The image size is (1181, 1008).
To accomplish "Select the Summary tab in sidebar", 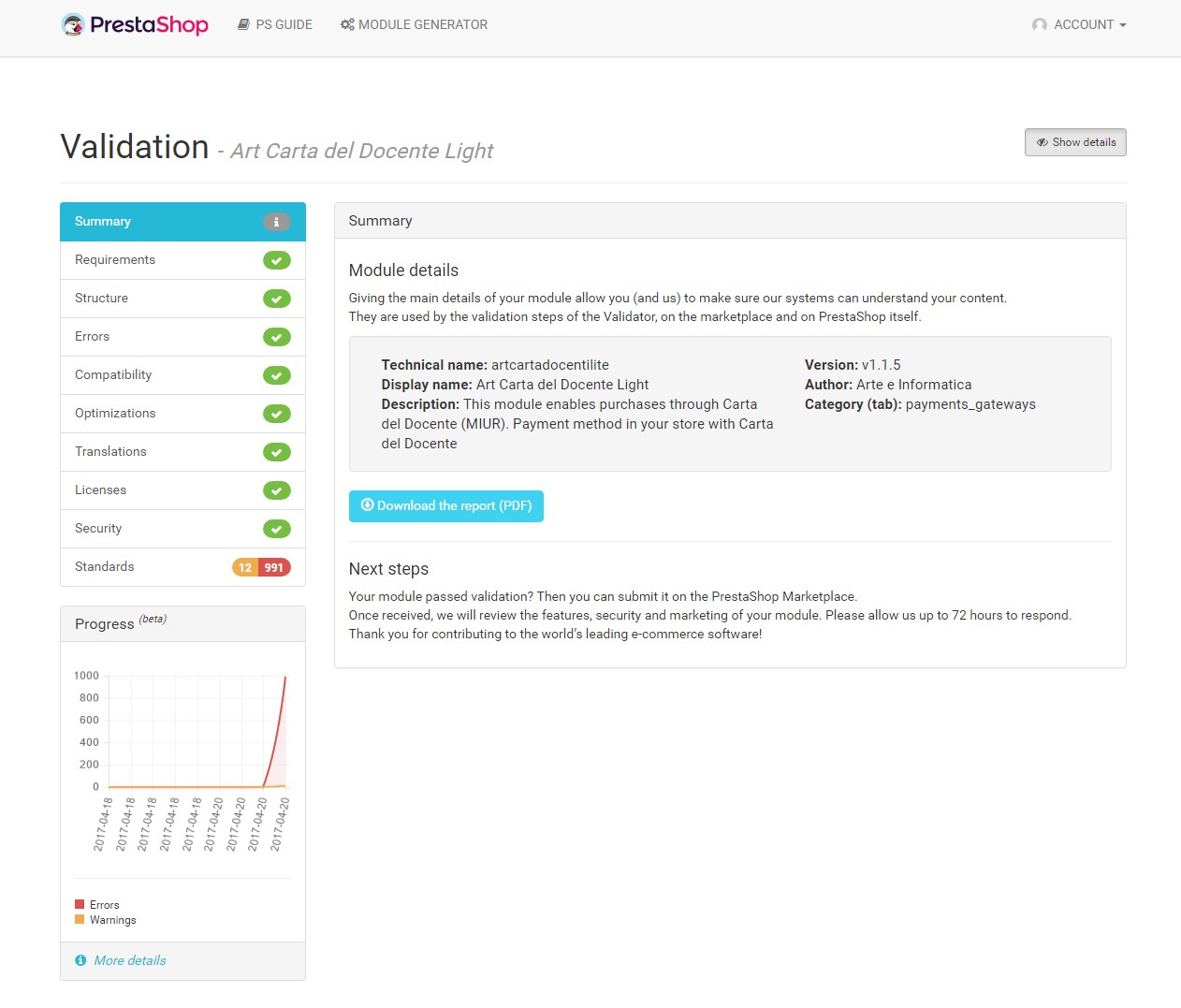I will tap(182, 222).
